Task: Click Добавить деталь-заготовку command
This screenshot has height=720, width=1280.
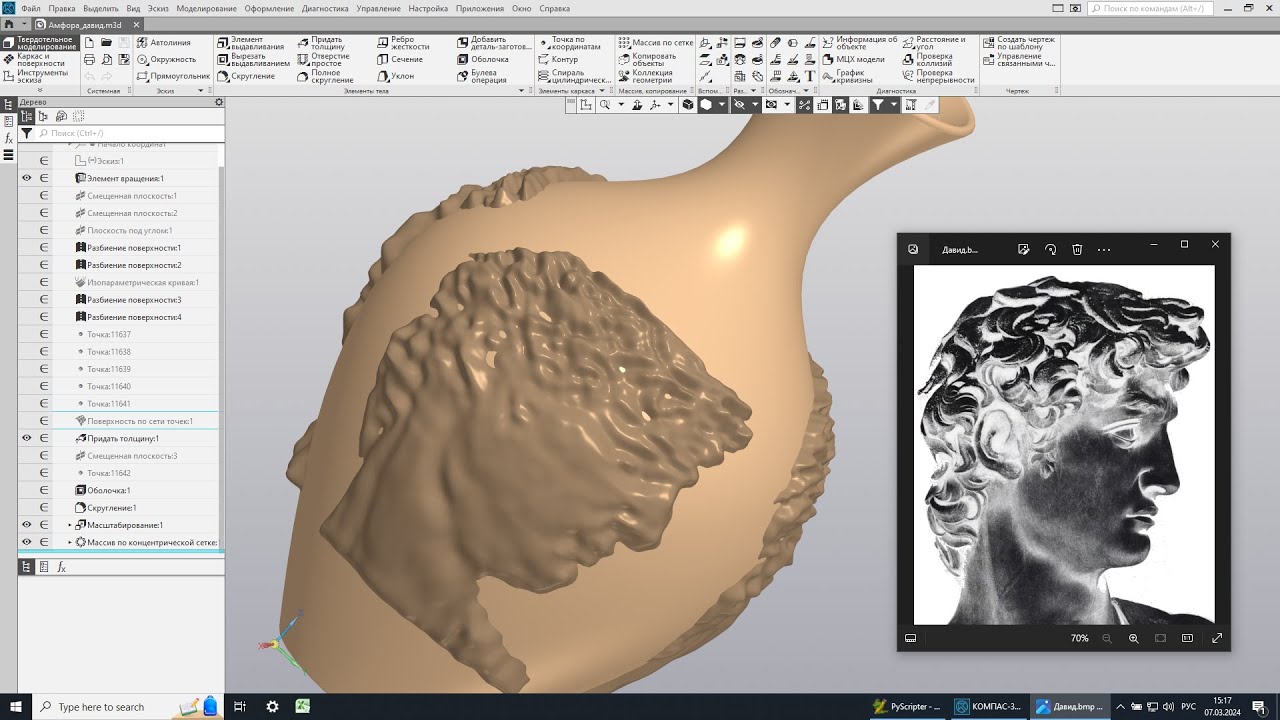Action: tap(494, 43)
